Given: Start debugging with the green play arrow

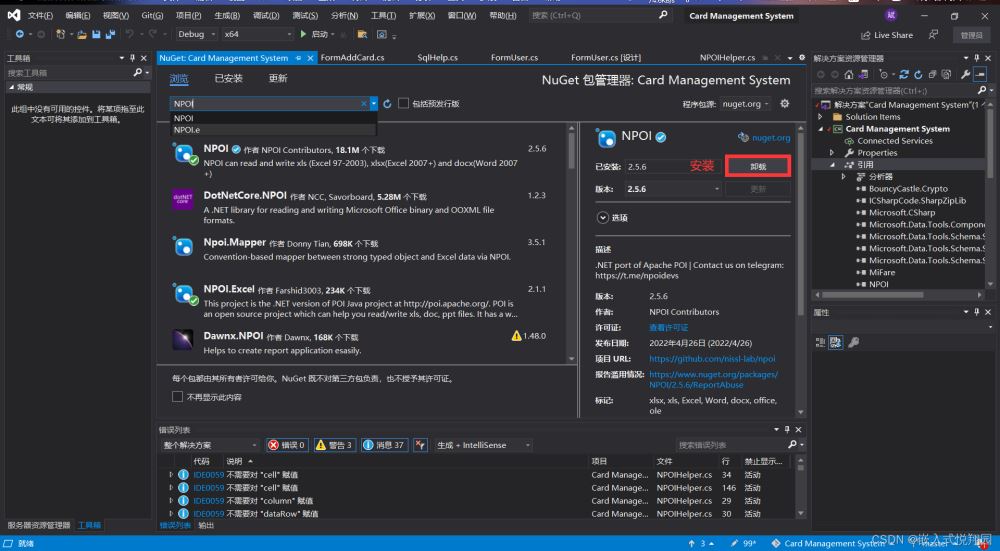Looking at the screenshot, I should point(304,34).
